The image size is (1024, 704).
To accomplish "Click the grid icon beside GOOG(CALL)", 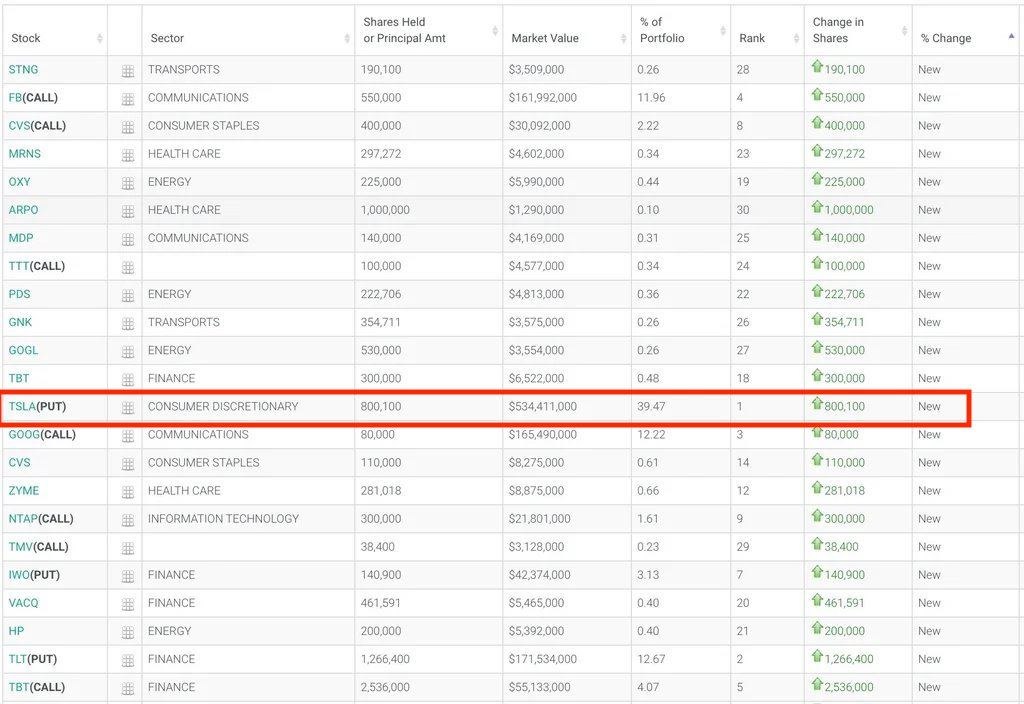I will click(128, 436).
